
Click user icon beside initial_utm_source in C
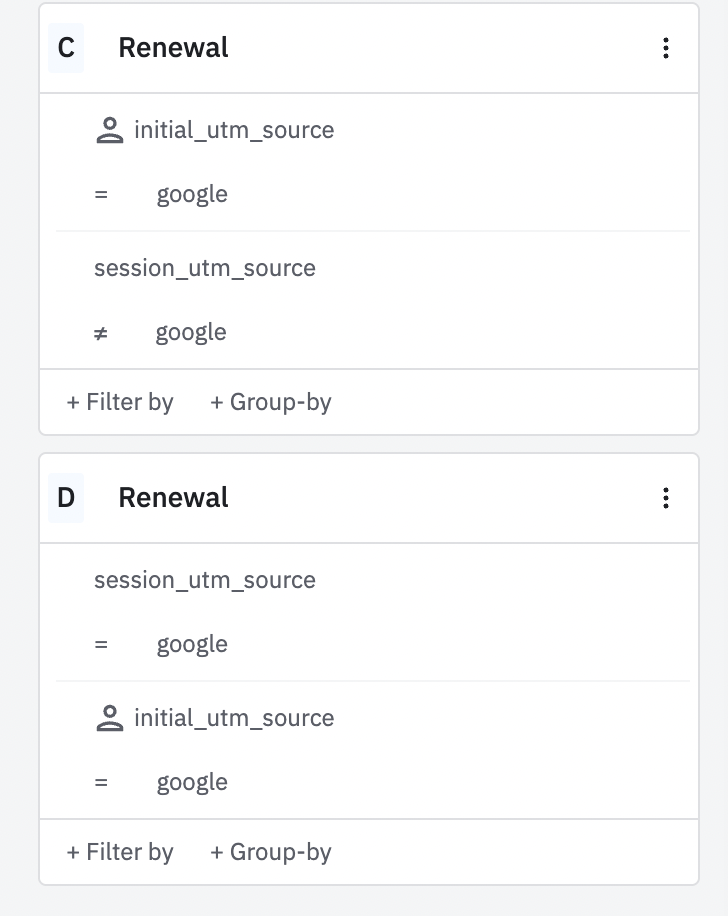point(109,130)
